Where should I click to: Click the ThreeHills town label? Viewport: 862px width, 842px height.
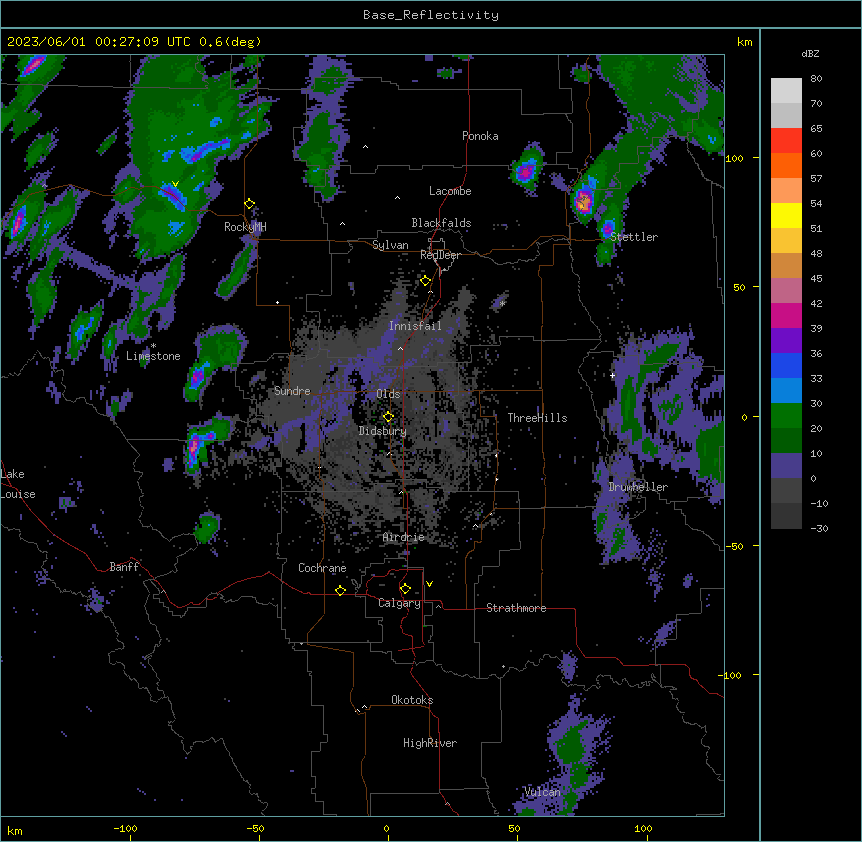point(537,418)
